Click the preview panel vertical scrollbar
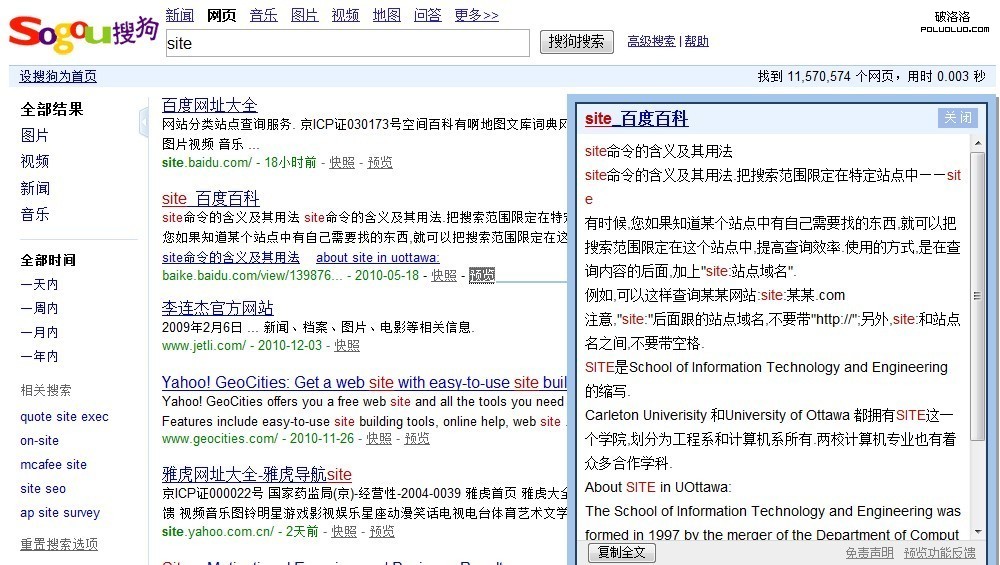The height and width of the screenshot is (565, 1000). [x=978, y=297]
